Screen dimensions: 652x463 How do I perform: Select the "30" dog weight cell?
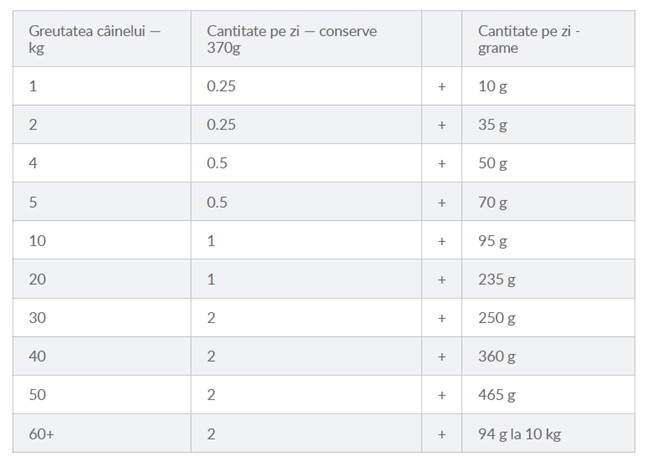[x=37, y=318]
